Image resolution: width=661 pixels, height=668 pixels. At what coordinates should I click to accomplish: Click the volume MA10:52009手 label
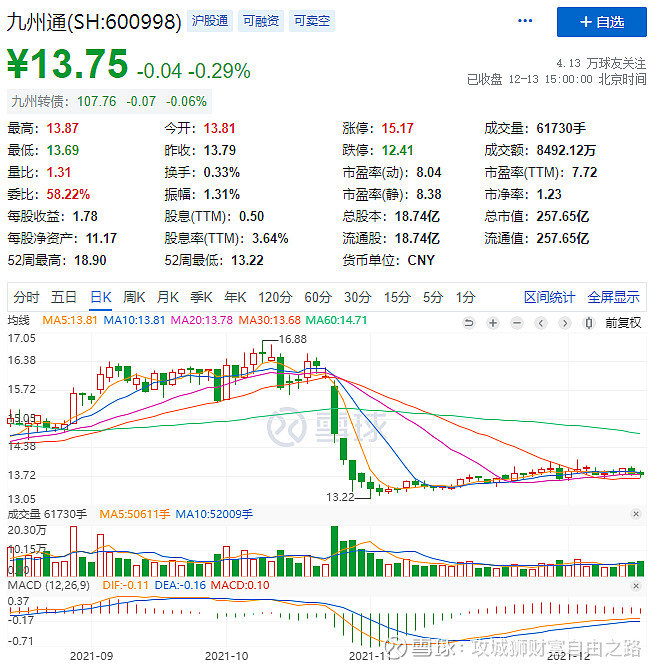[x=214, y=514]
